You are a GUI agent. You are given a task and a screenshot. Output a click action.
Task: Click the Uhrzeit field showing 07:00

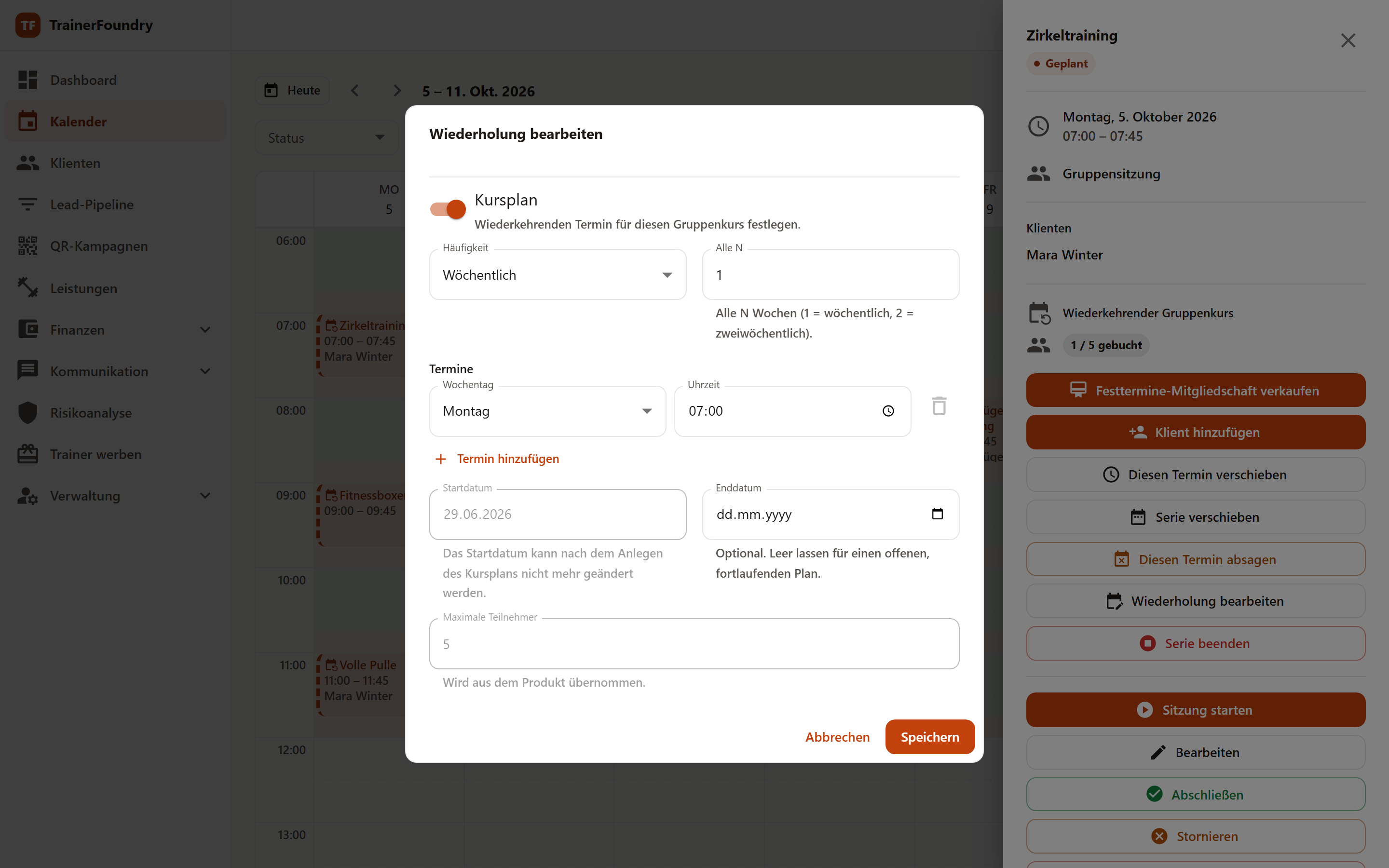[792, 411]
